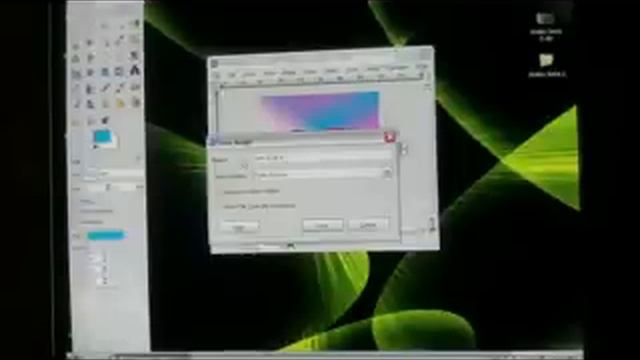Open the Select menu in image window
This screenshot has width=640, height=360.
pos(269,73)
